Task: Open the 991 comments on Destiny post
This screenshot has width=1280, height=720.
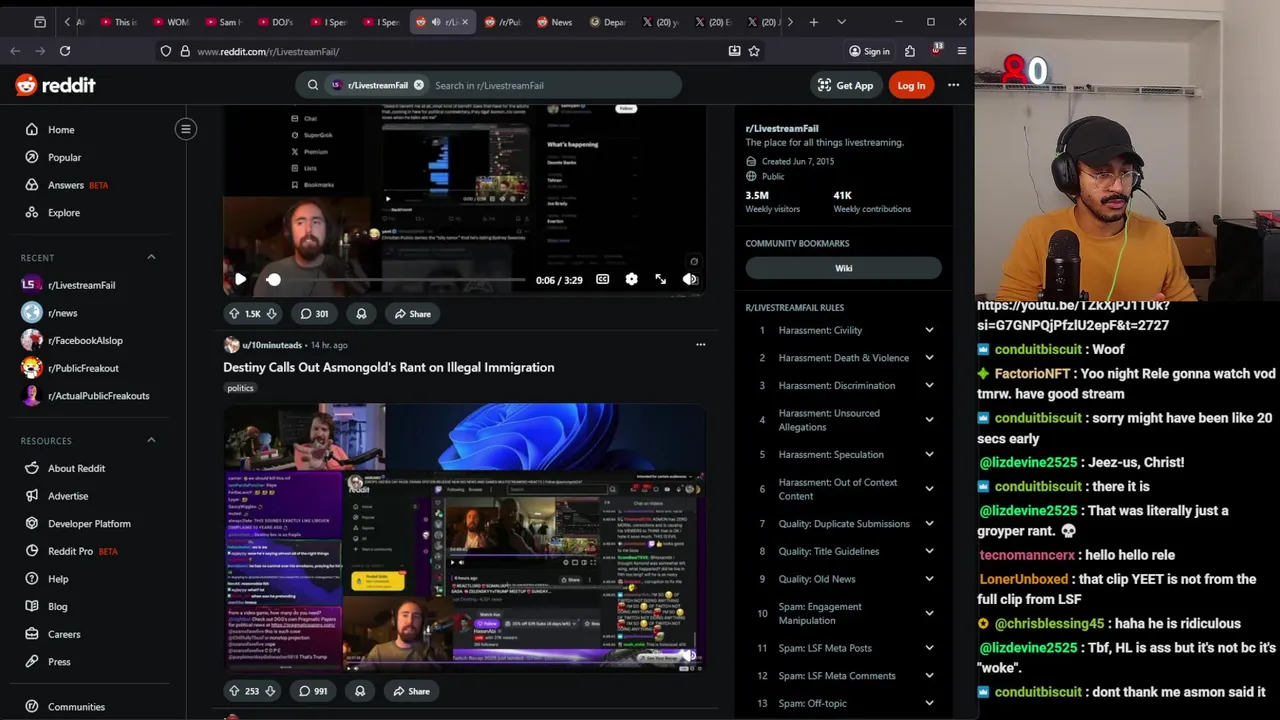Action: coord(313,691)
